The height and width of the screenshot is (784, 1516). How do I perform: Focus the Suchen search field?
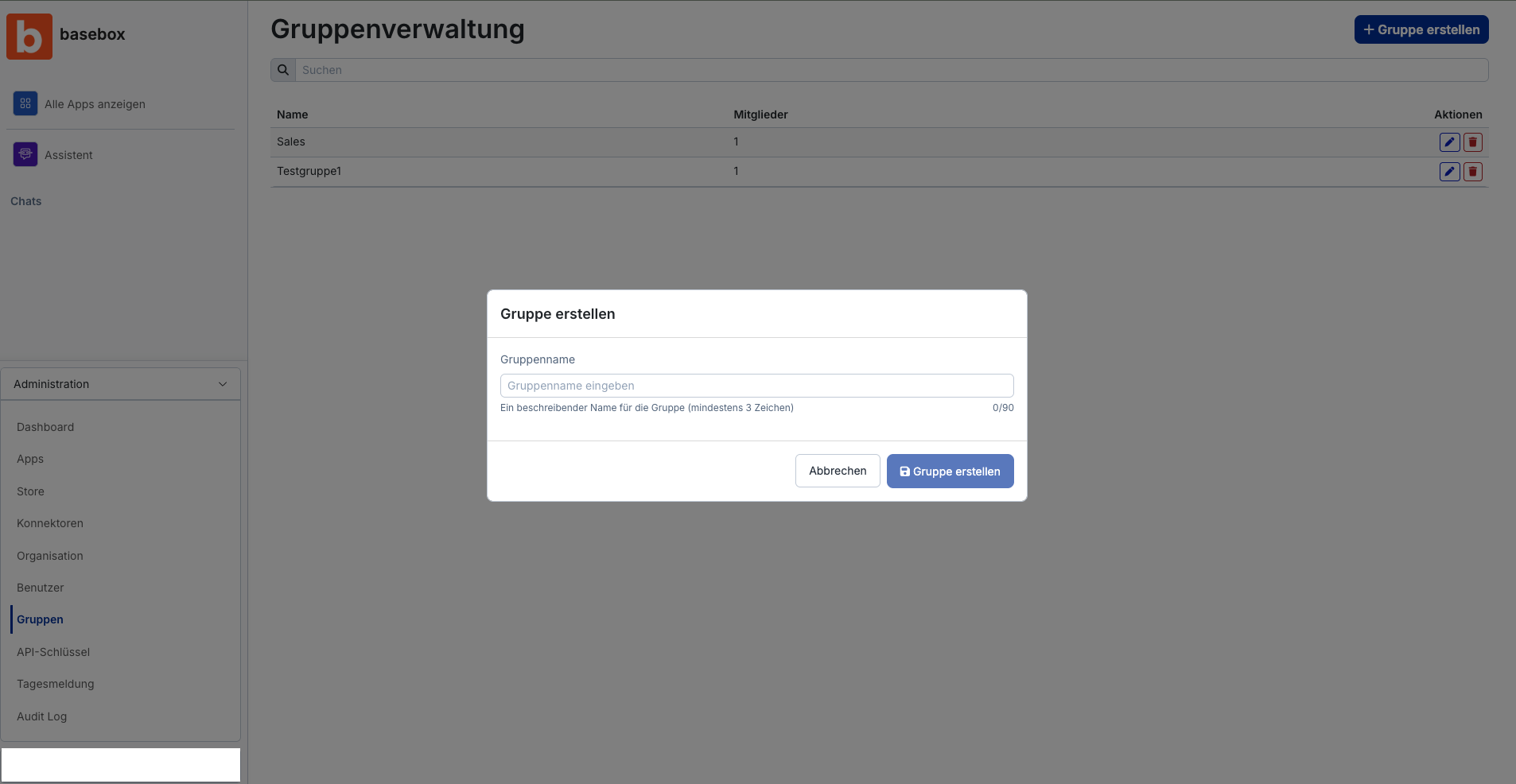[x=892, y=70]
